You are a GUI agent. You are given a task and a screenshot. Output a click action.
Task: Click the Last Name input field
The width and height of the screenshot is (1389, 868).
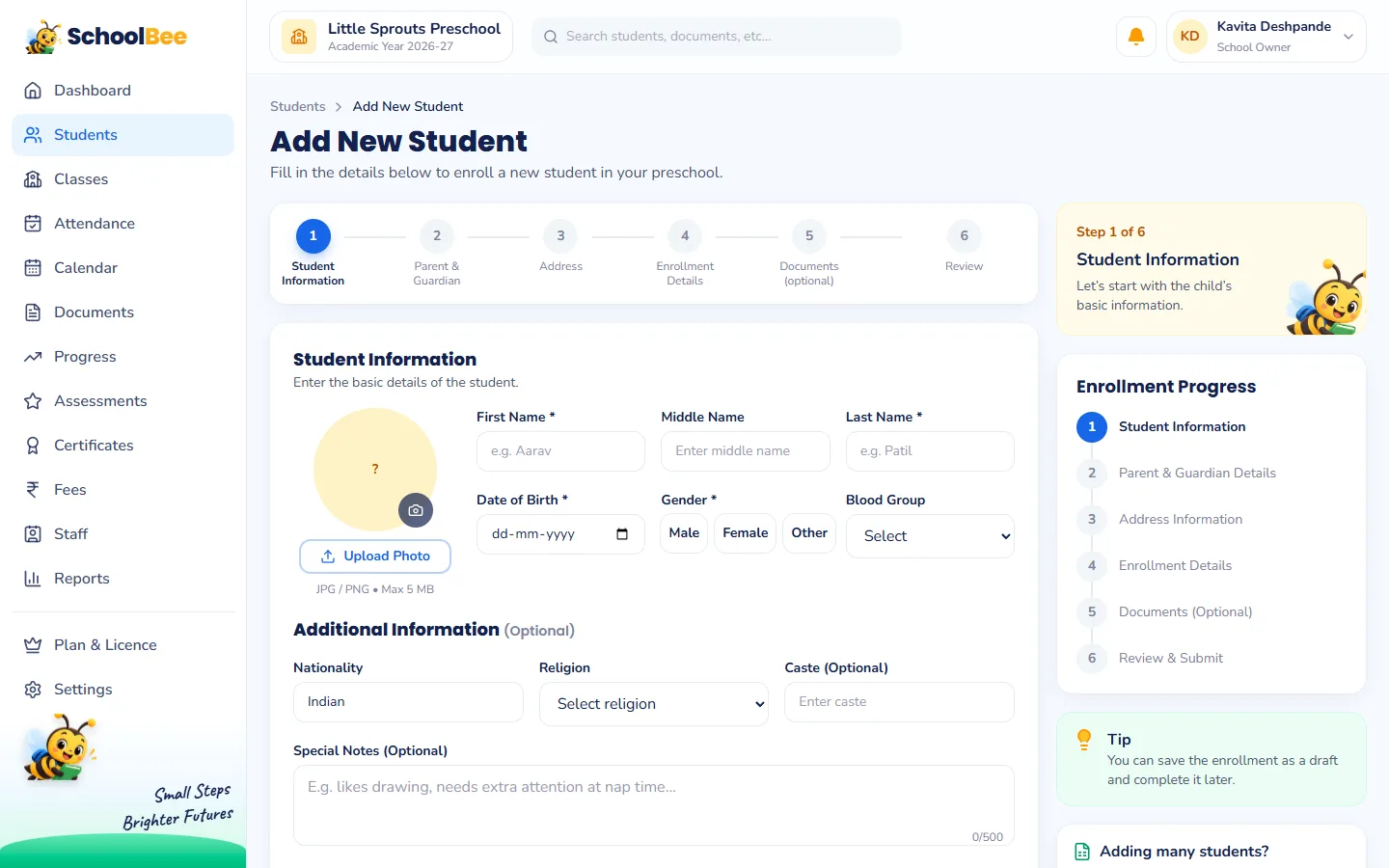point(930,451)
